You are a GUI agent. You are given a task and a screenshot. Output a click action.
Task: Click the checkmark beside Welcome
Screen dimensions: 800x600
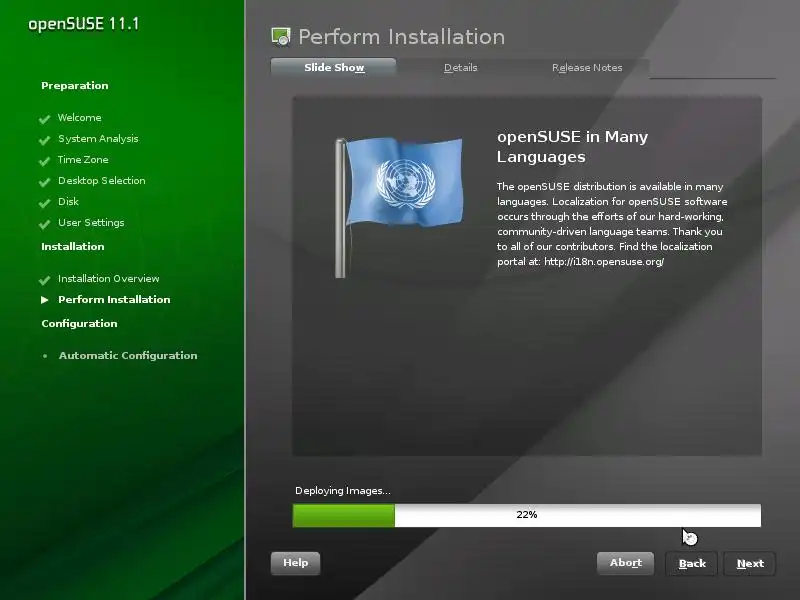click(x=44, y=119)
